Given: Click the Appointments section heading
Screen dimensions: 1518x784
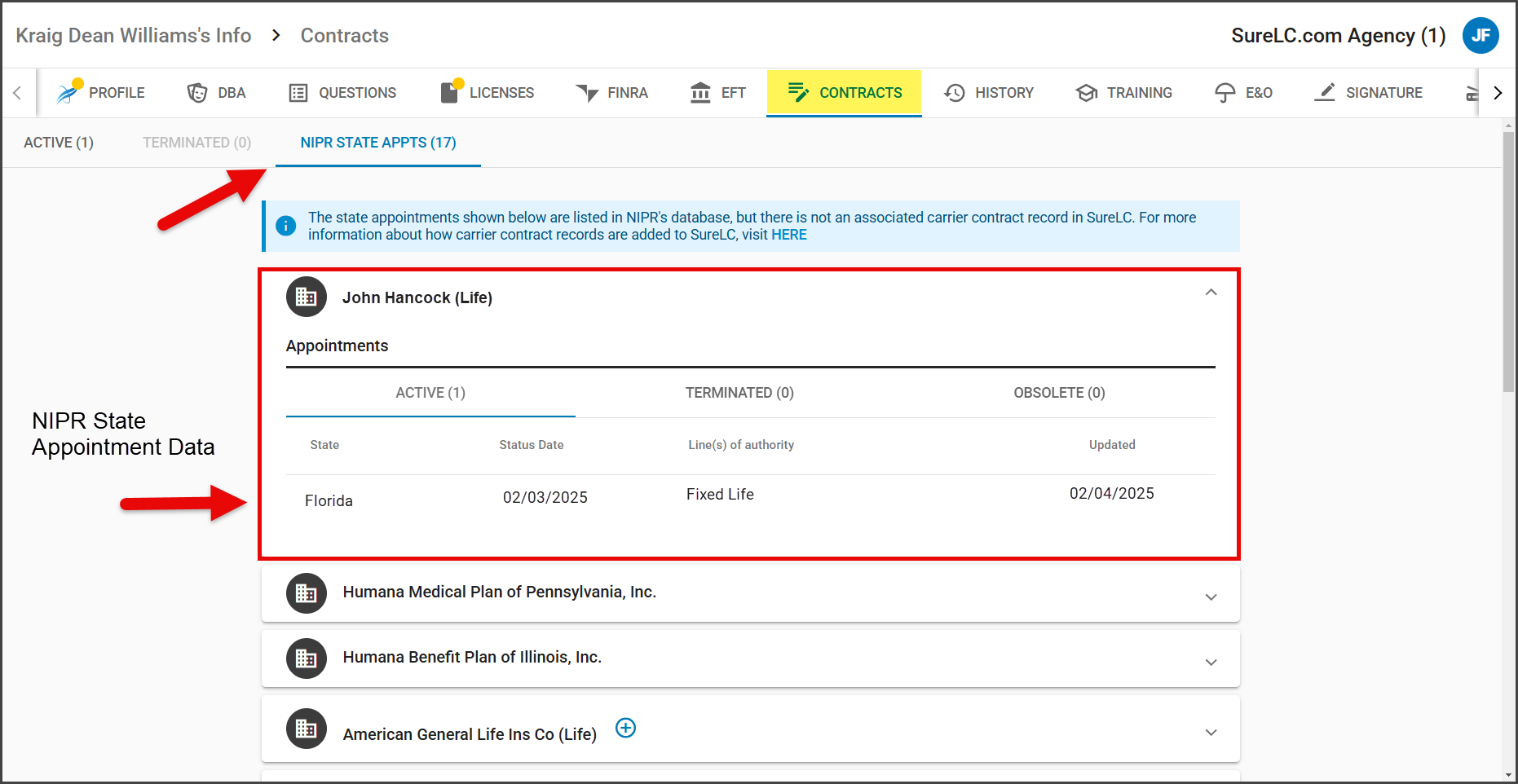Looking at the screenshot, I should pos(337,346).
